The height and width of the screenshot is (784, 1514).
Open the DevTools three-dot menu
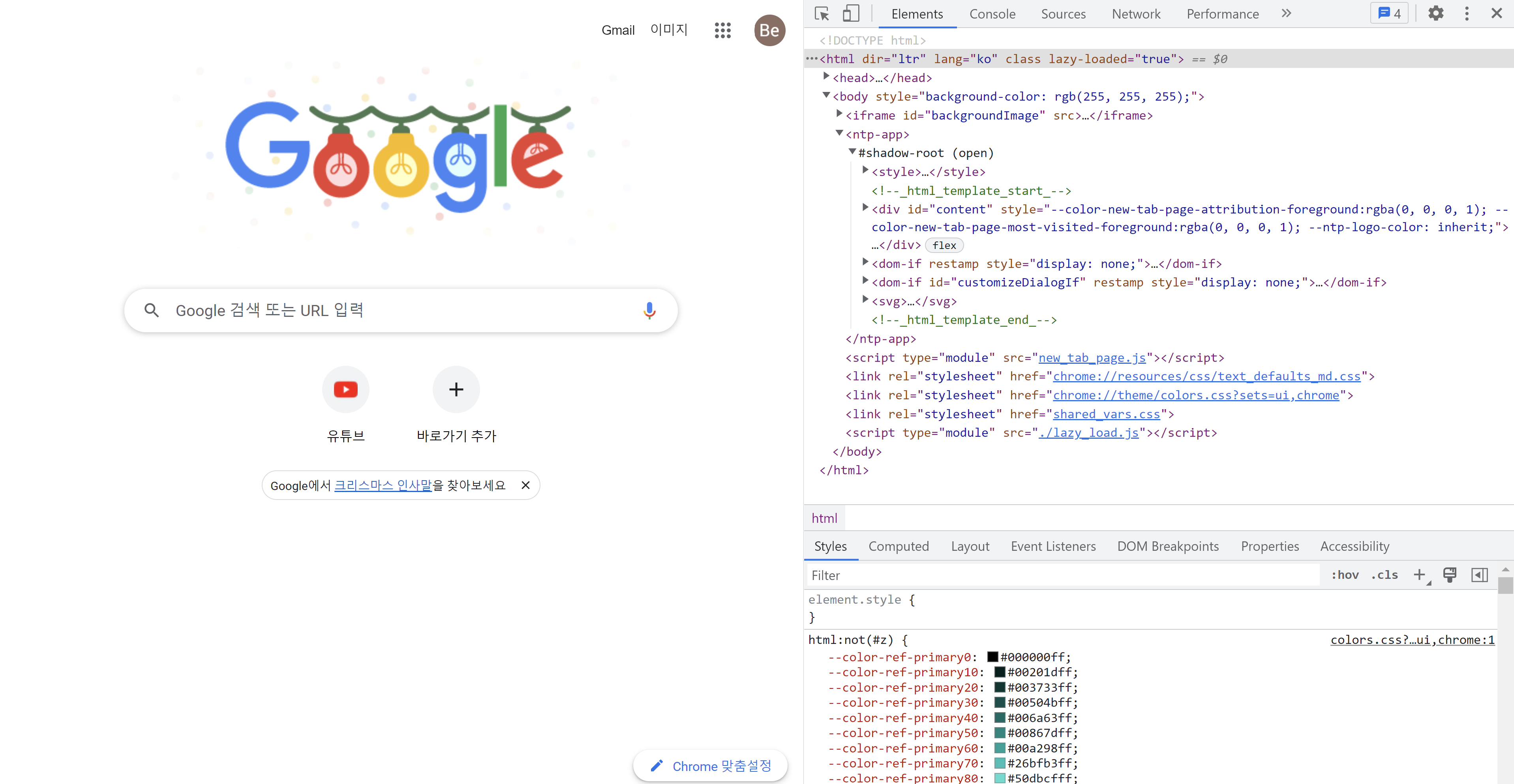point(1466,13)
